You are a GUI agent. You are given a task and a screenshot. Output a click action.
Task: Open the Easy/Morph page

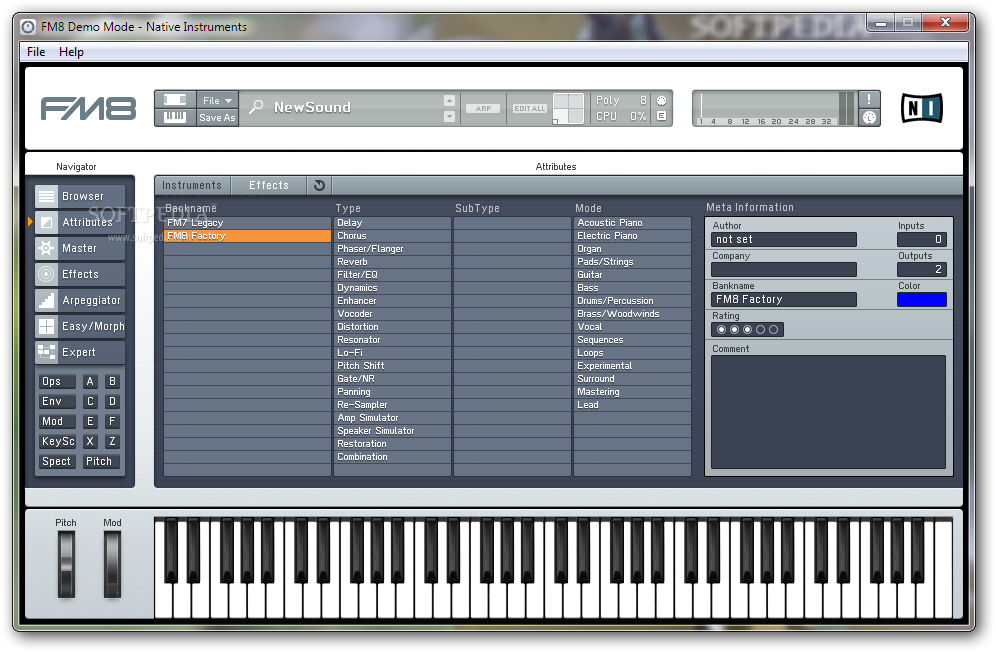[x=80, y=327]
